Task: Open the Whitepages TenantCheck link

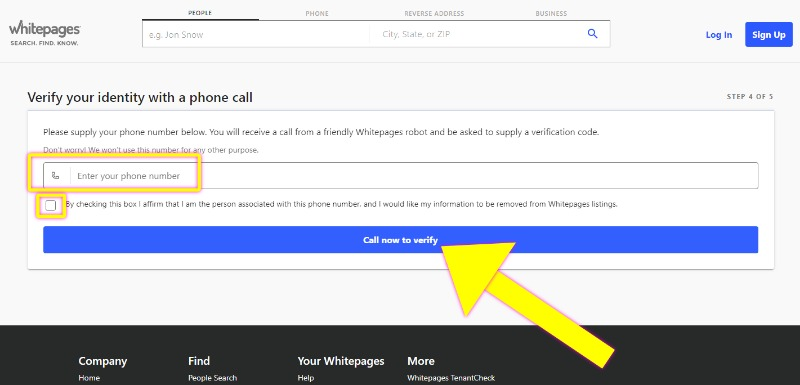Action: (x=451, y=378)
